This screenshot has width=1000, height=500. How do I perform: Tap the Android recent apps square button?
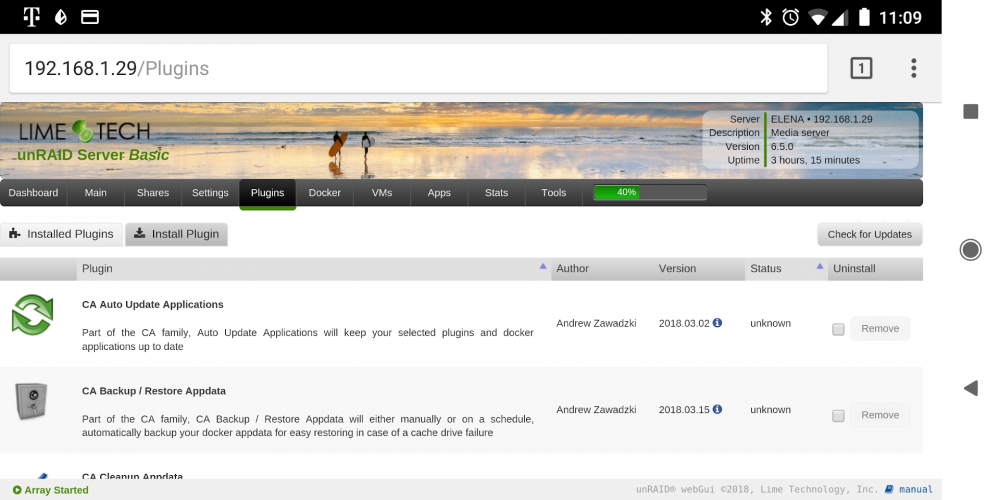[971, 112]
